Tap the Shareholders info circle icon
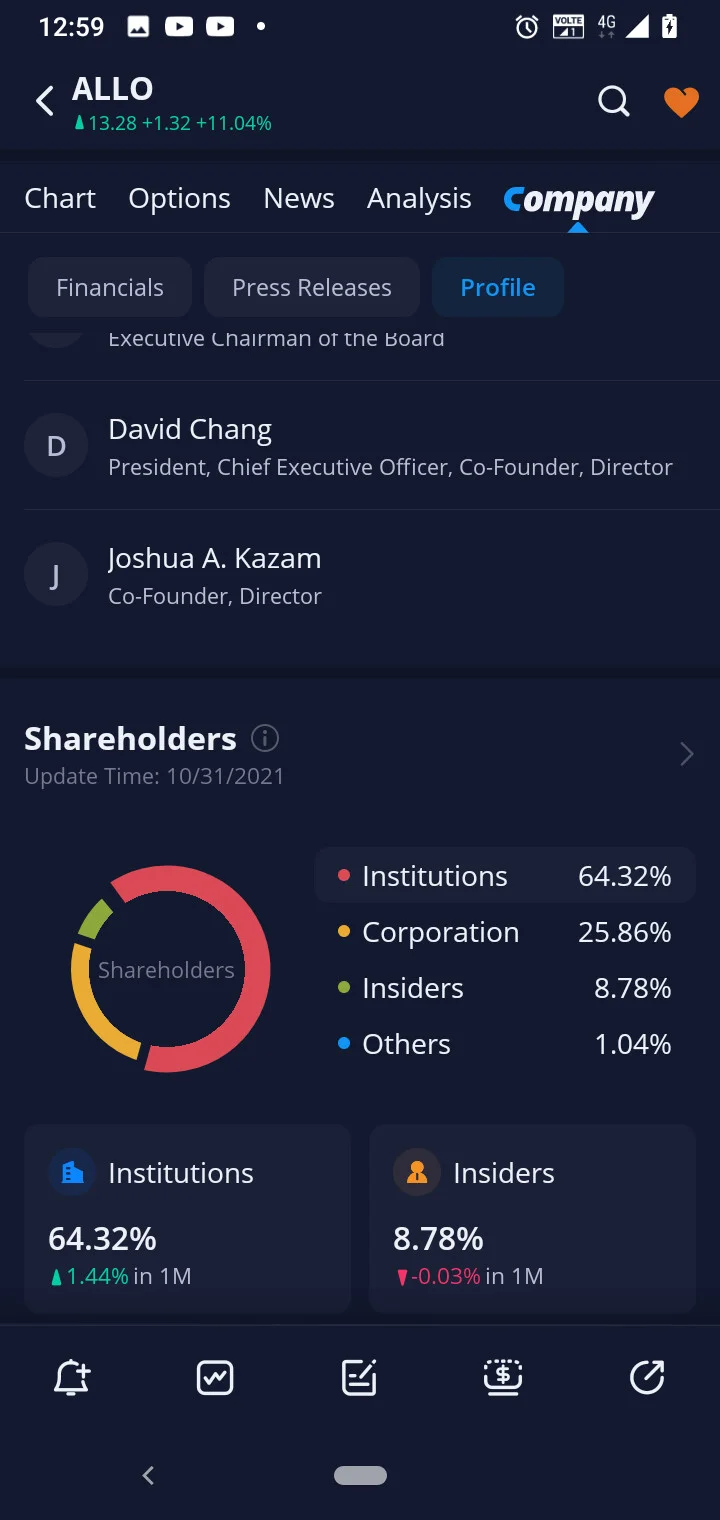 coord(265,738)
